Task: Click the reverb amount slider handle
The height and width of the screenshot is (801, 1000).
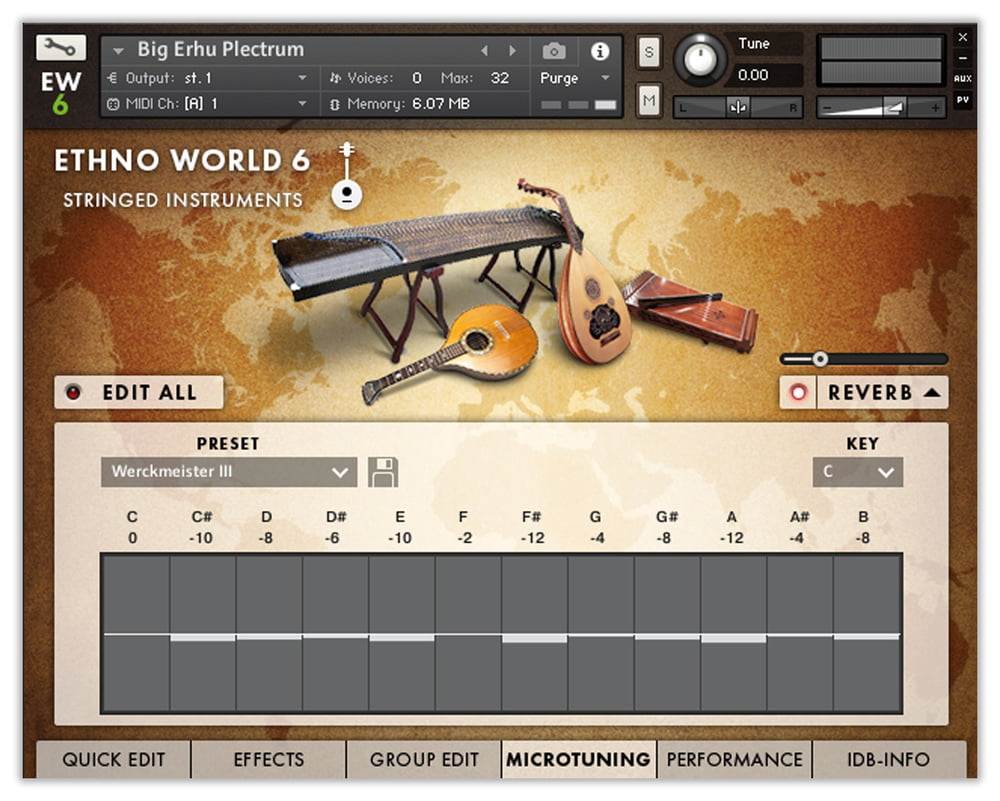Action: pyautogui.click(x=820, y=359)
